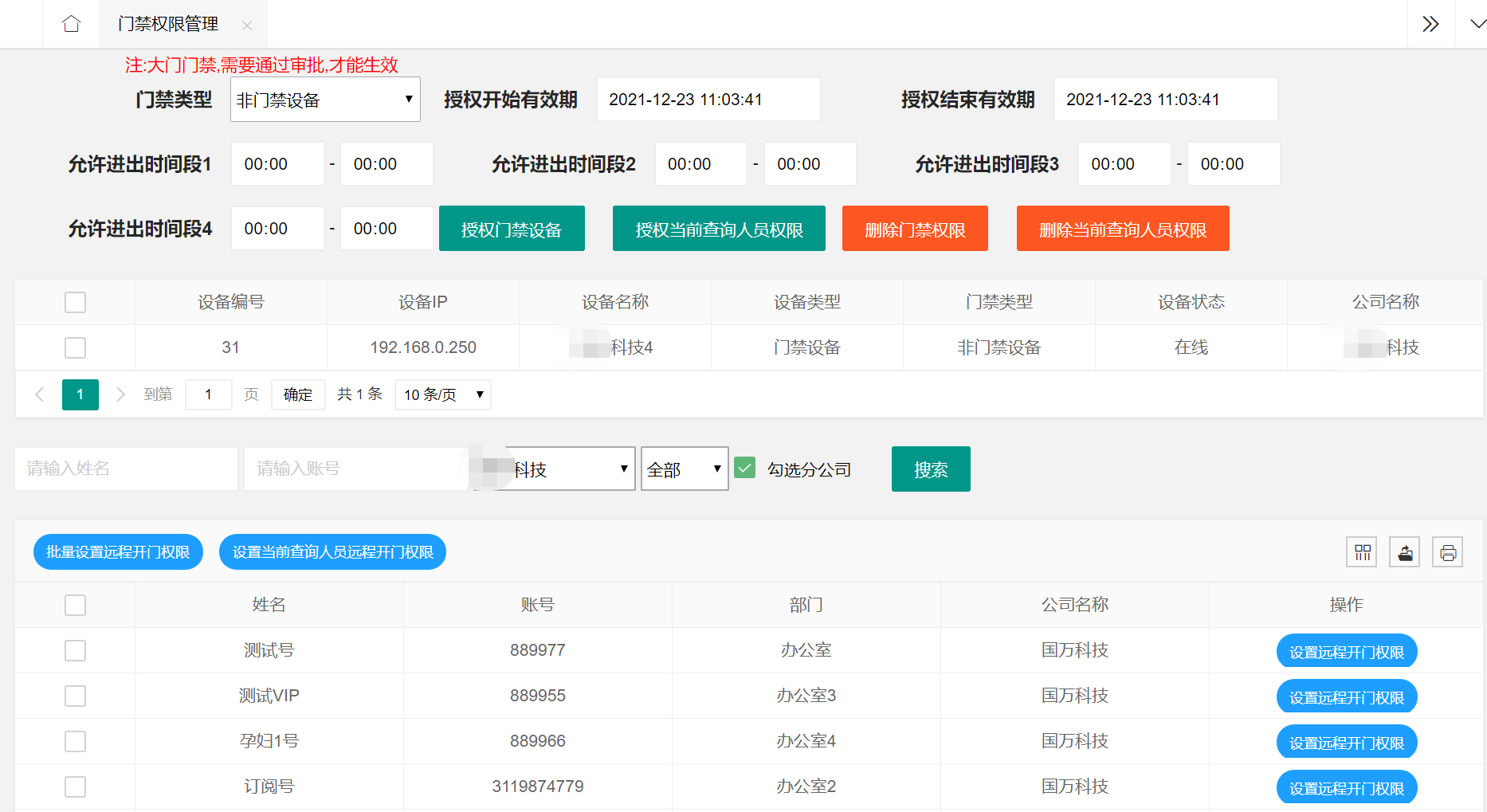Click the dropdown chevron at the top right corner
Viewport: 1487px width, 812px height.
point(1479,24)
